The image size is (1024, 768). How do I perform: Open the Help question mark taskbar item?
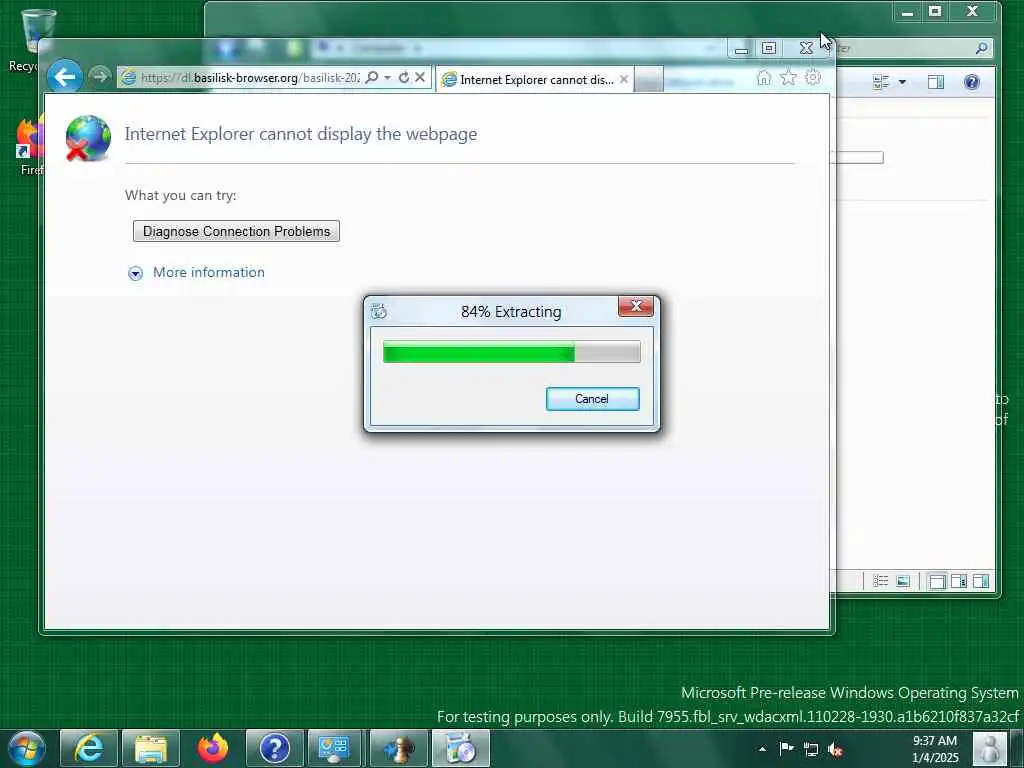pos(275,748)
